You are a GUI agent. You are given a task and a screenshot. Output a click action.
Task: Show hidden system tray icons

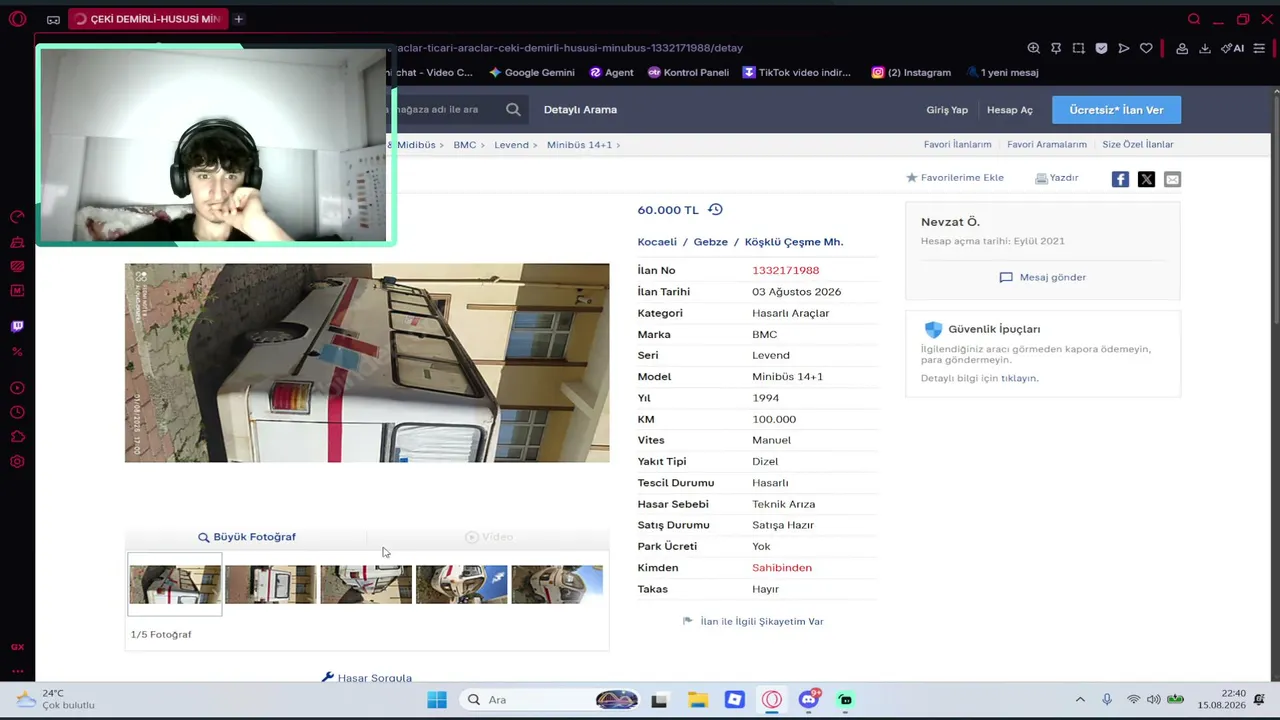click(x=1080, y=700)
